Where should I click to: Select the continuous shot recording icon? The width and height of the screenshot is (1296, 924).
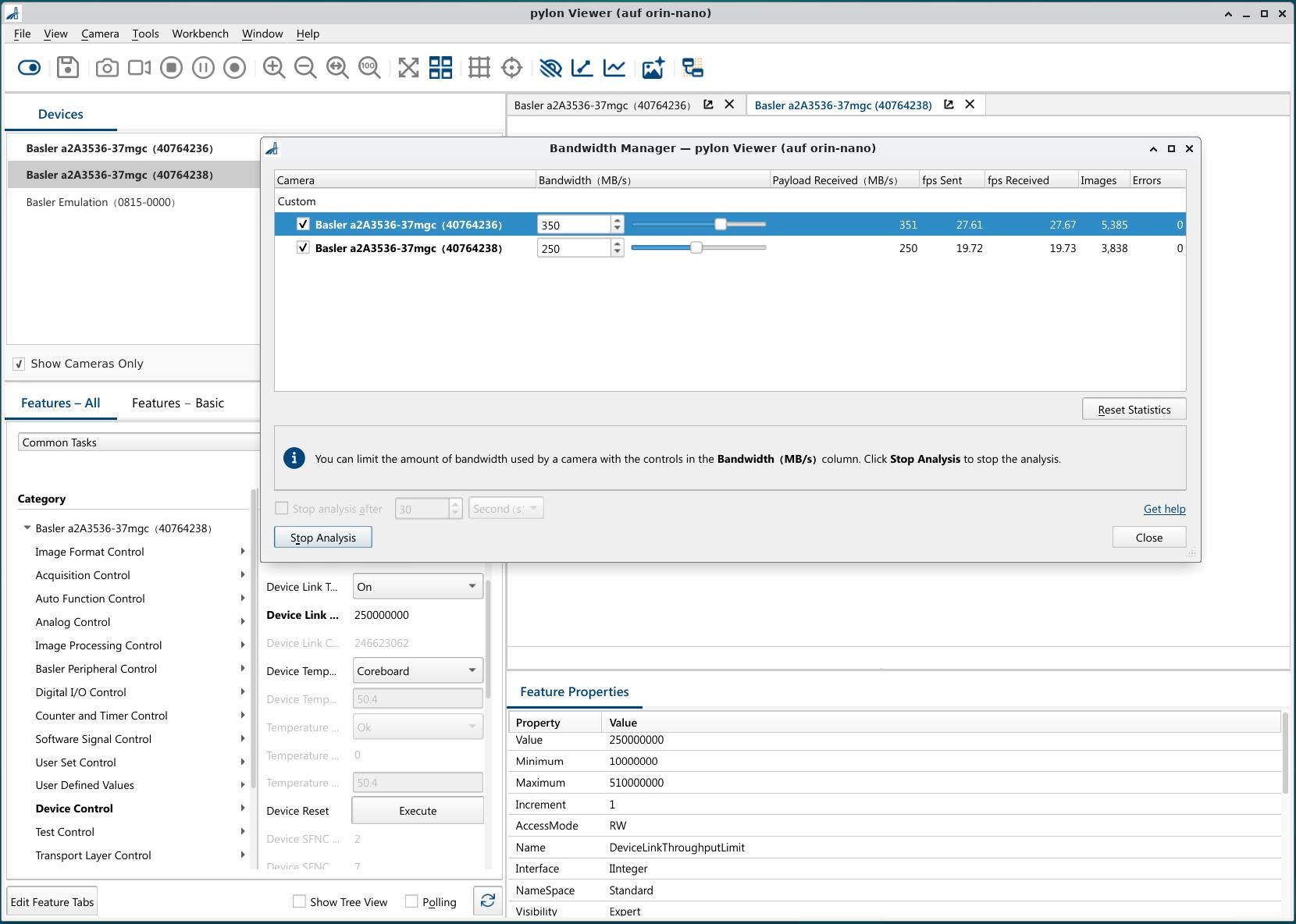click(141, 68)
